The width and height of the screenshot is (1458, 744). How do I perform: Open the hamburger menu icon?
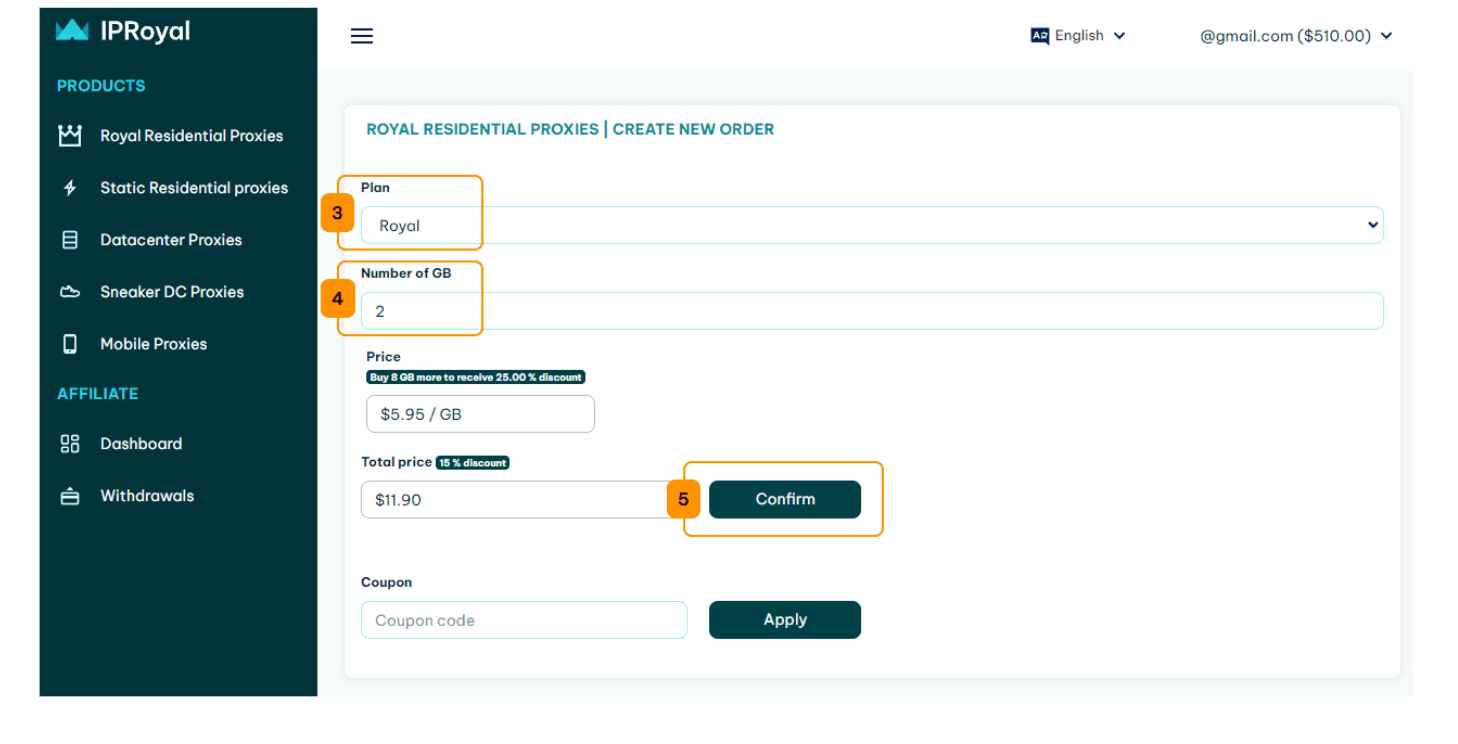click(362, 36)
